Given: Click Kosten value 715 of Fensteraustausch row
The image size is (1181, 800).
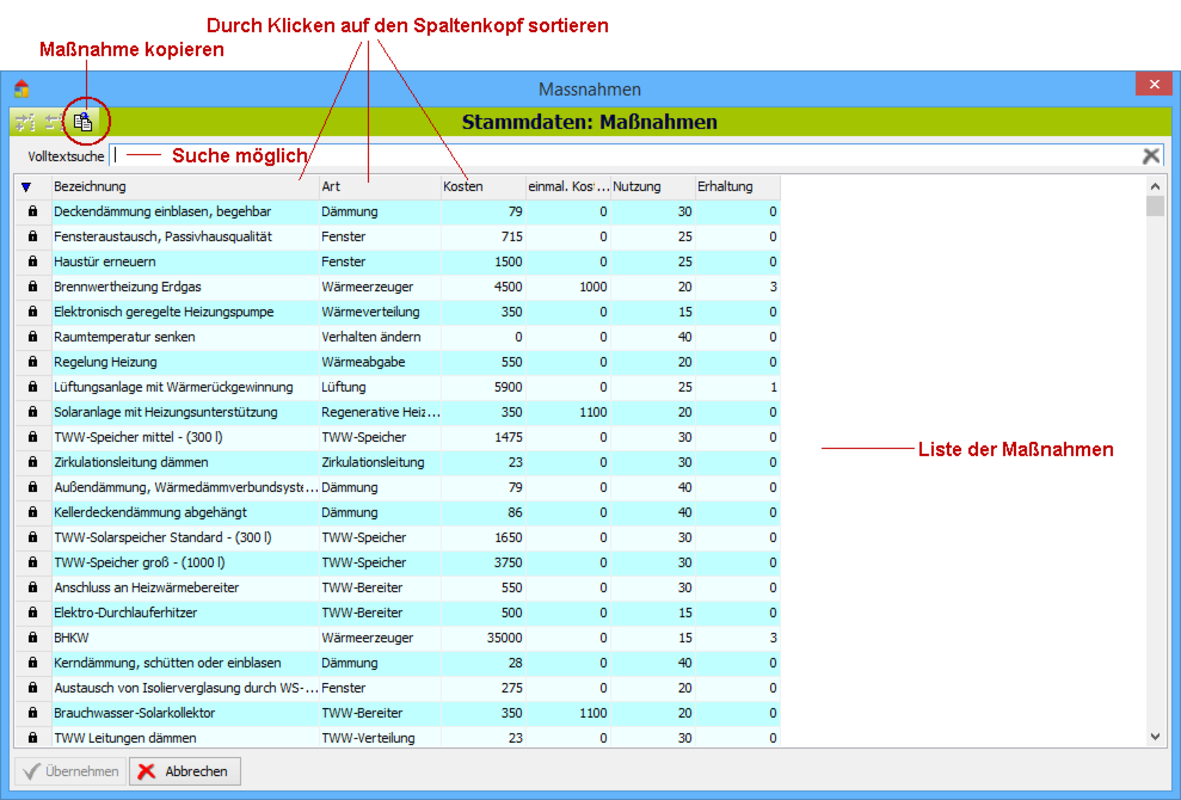Looking at the screenshot, I should [511, 237].
